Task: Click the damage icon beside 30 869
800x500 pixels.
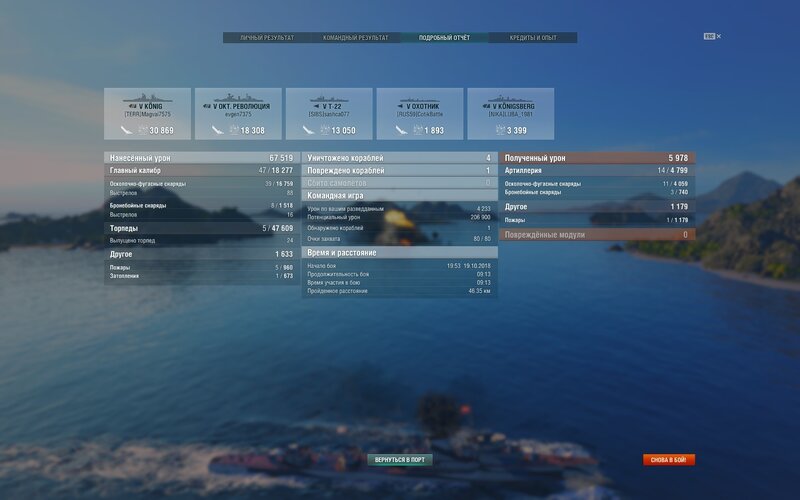Action: tap(143, 130)
